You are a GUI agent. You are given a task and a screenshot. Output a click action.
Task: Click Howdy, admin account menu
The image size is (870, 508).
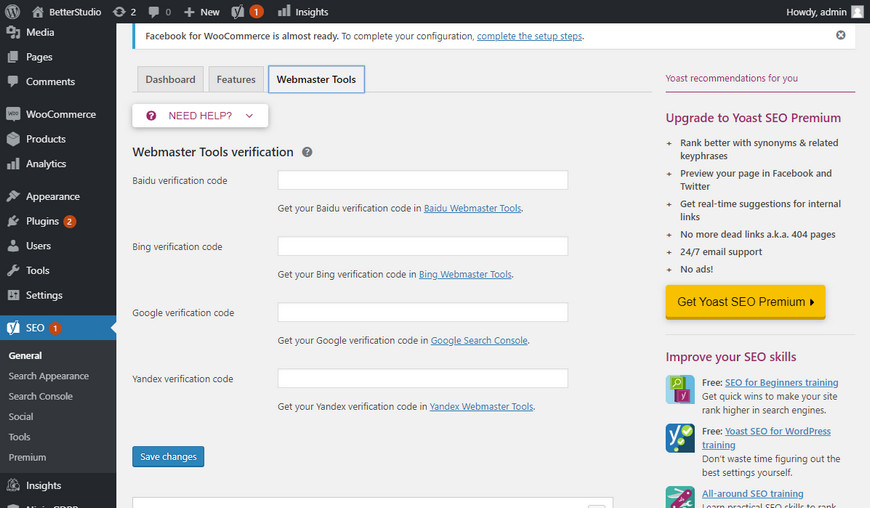(x=825, y=12)
